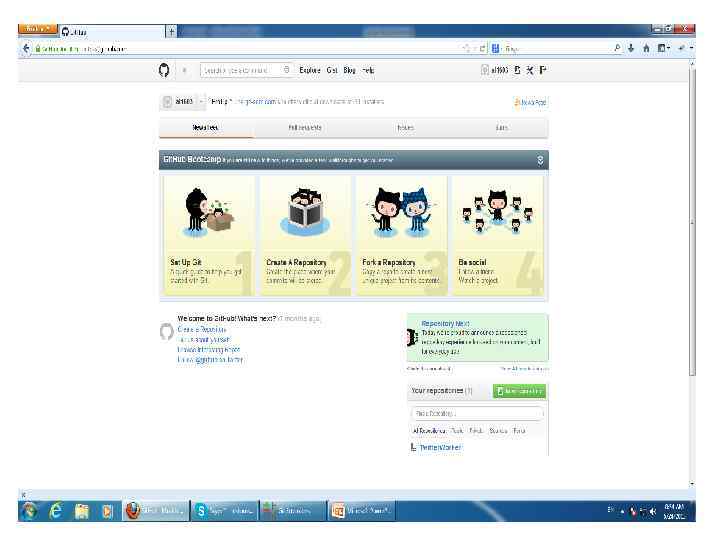Open Windows Media Player taskbar icon
720x540 pixels.
[107, 511]
